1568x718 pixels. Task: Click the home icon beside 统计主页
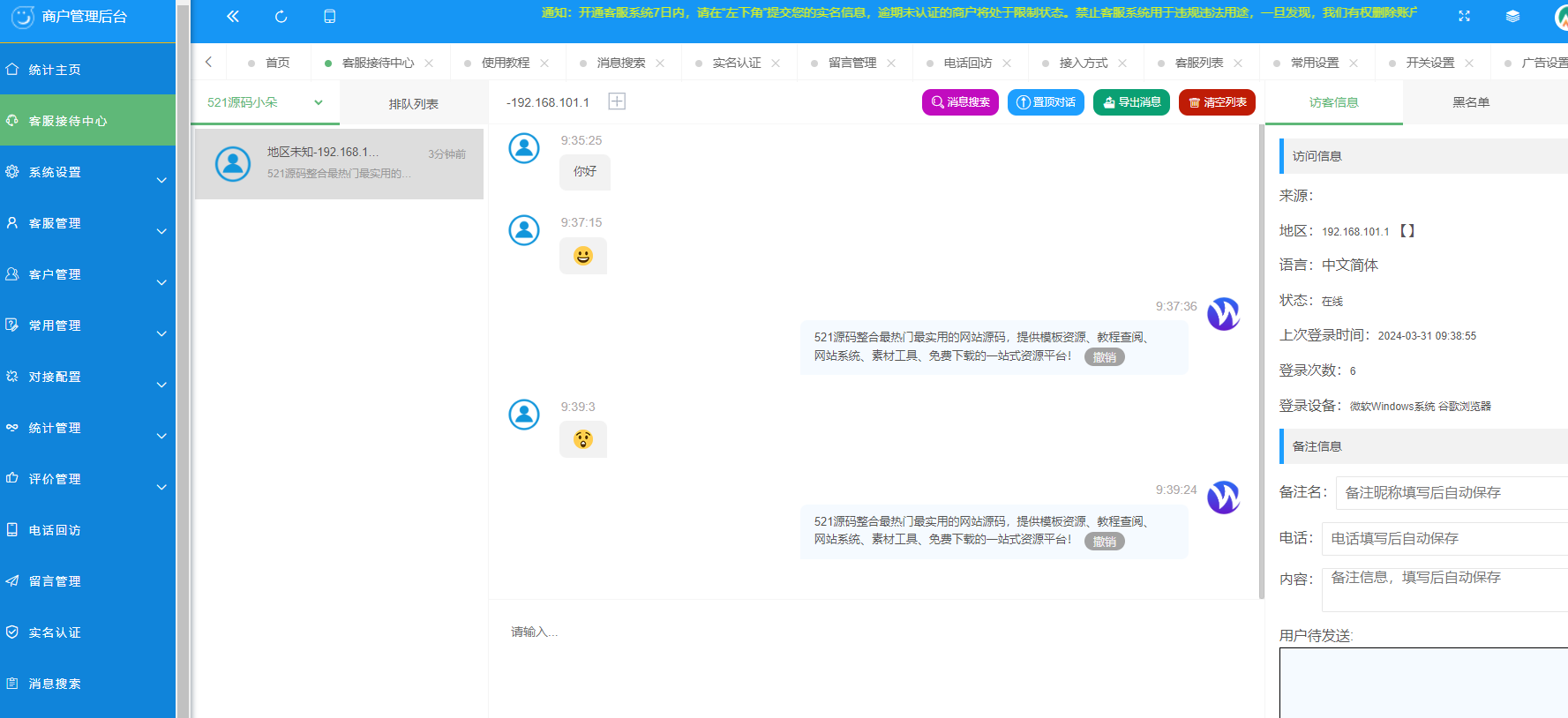tap(12, 69)
